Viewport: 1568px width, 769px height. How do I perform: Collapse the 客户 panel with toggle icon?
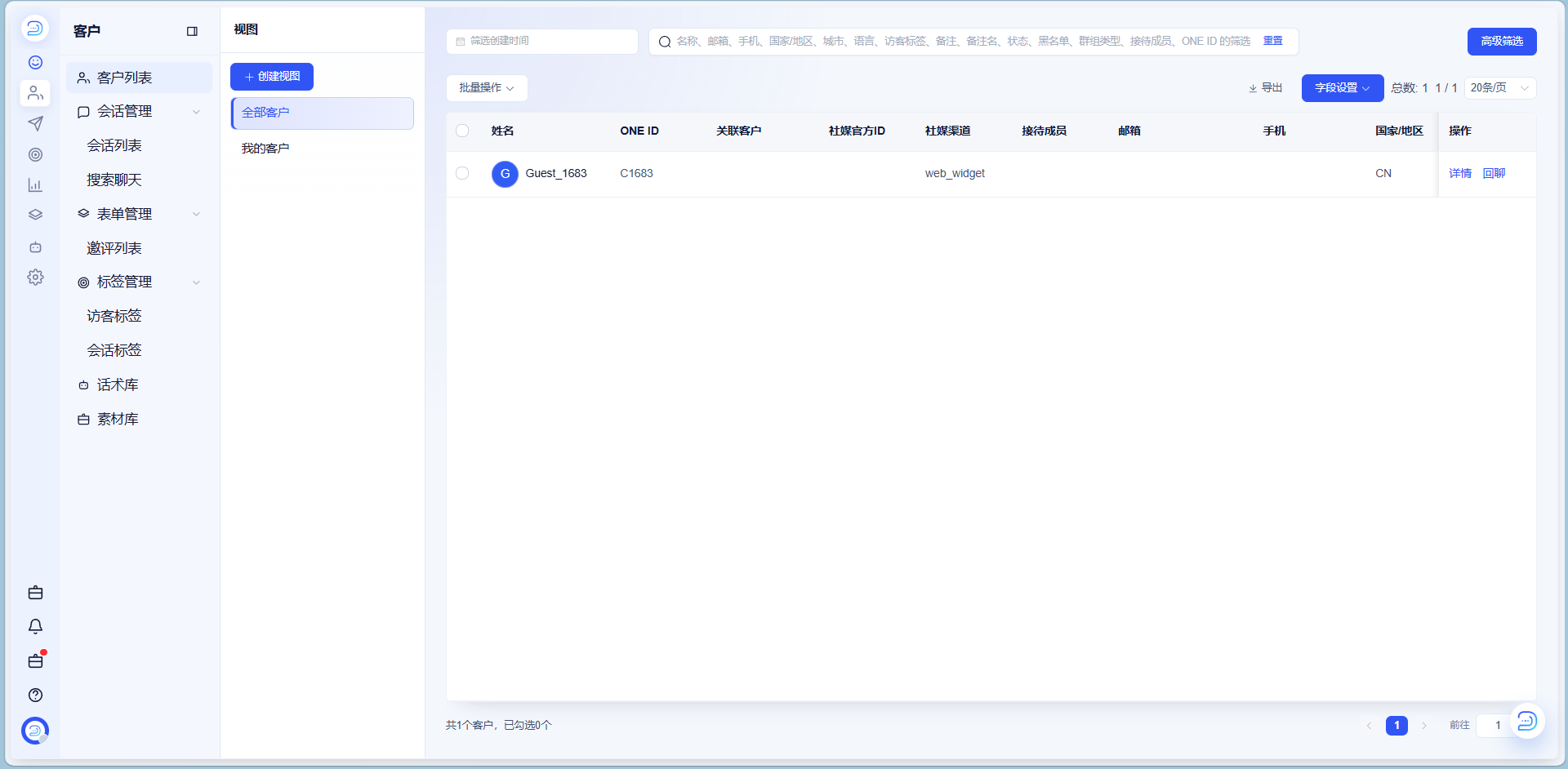[x=193, y=31]
